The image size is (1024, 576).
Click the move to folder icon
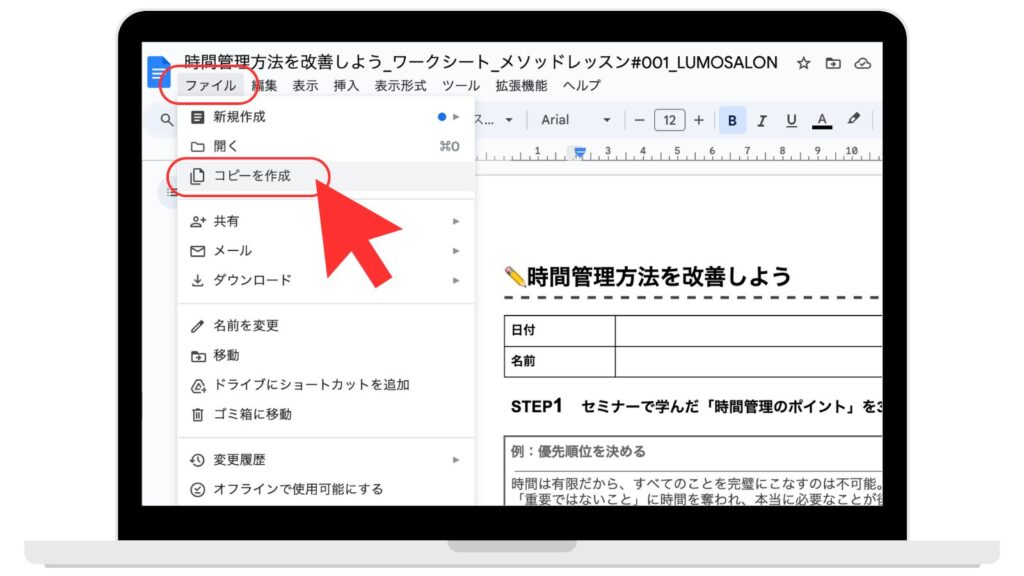pyautogui.click(x=833, y=63)
